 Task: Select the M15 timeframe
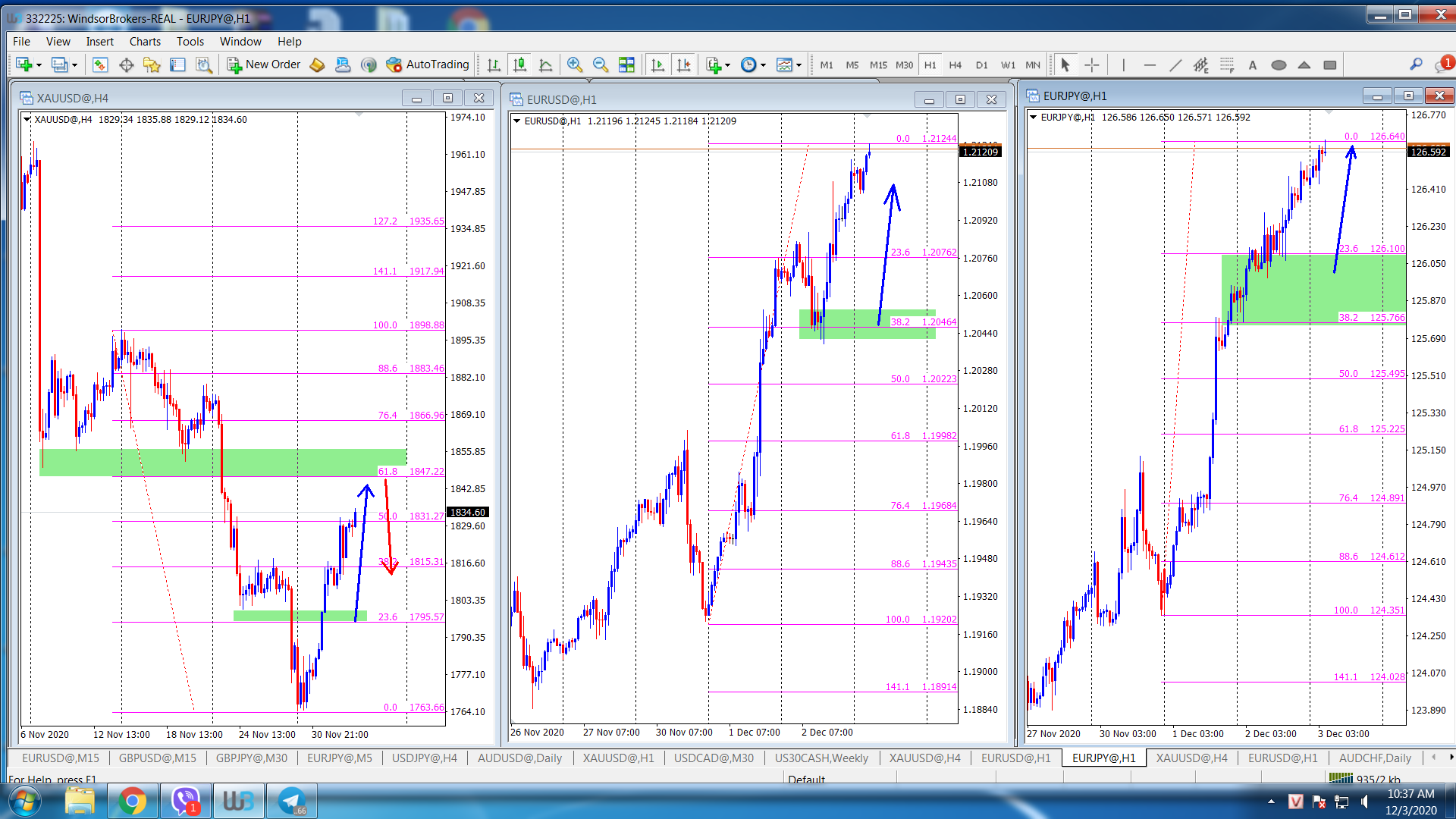point(878,65)
